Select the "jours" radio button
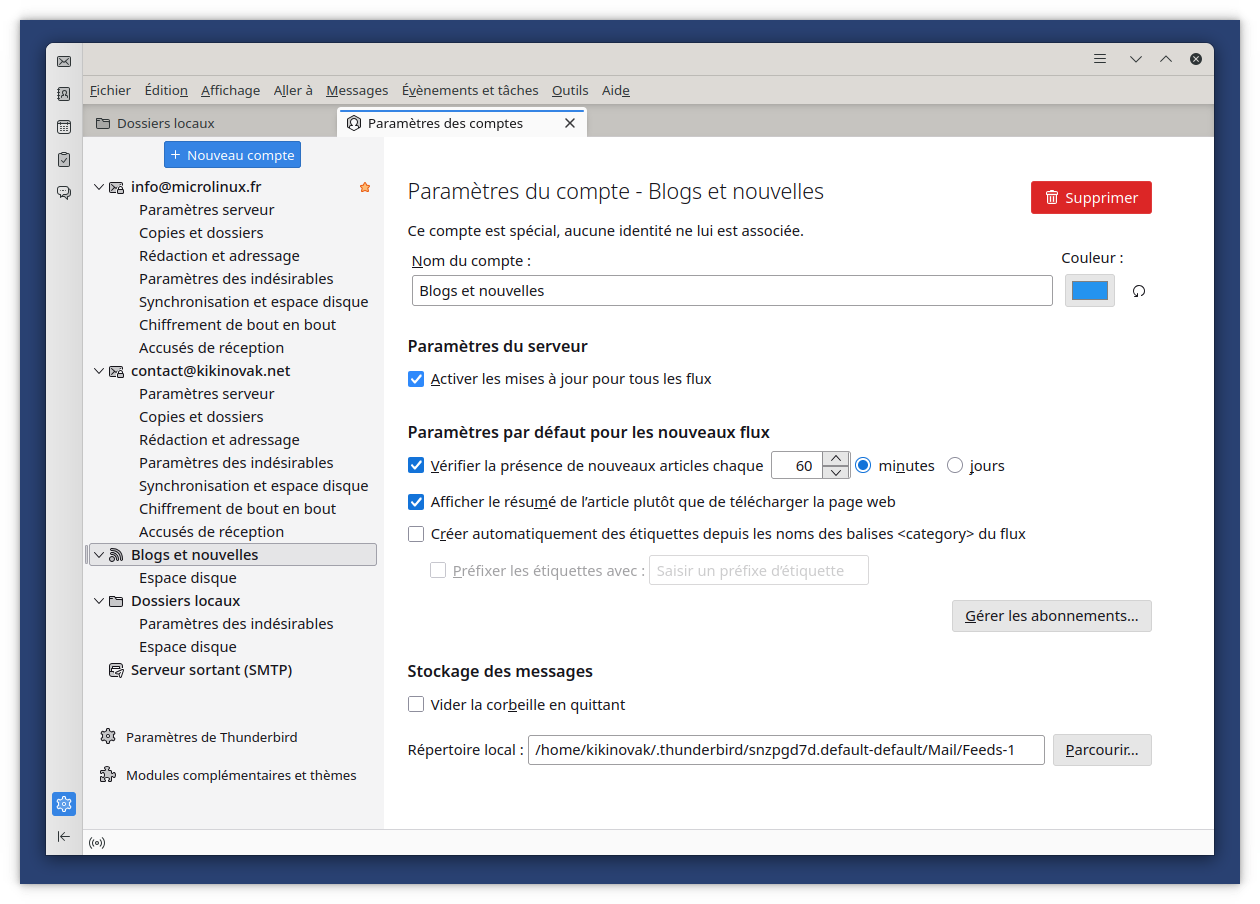This screenshot has width=1260, height=904. pyautogui.click(x=955, y=465)
